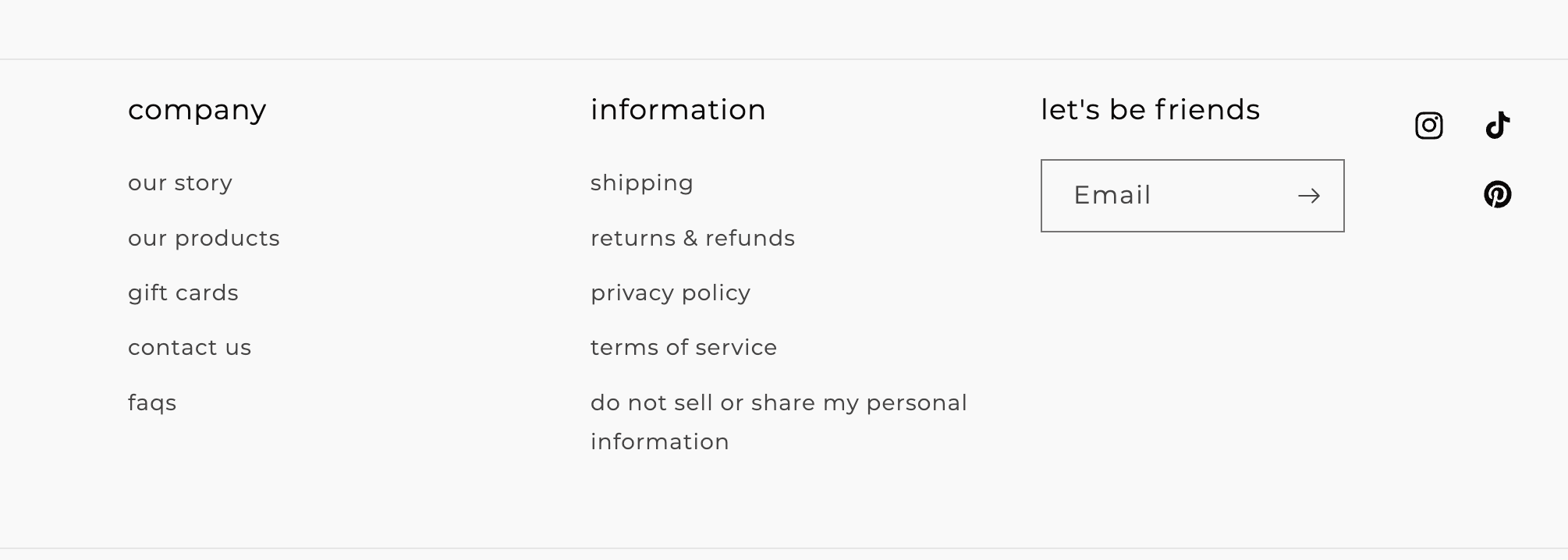Read the 'terms of service' page

pos(683,348)
